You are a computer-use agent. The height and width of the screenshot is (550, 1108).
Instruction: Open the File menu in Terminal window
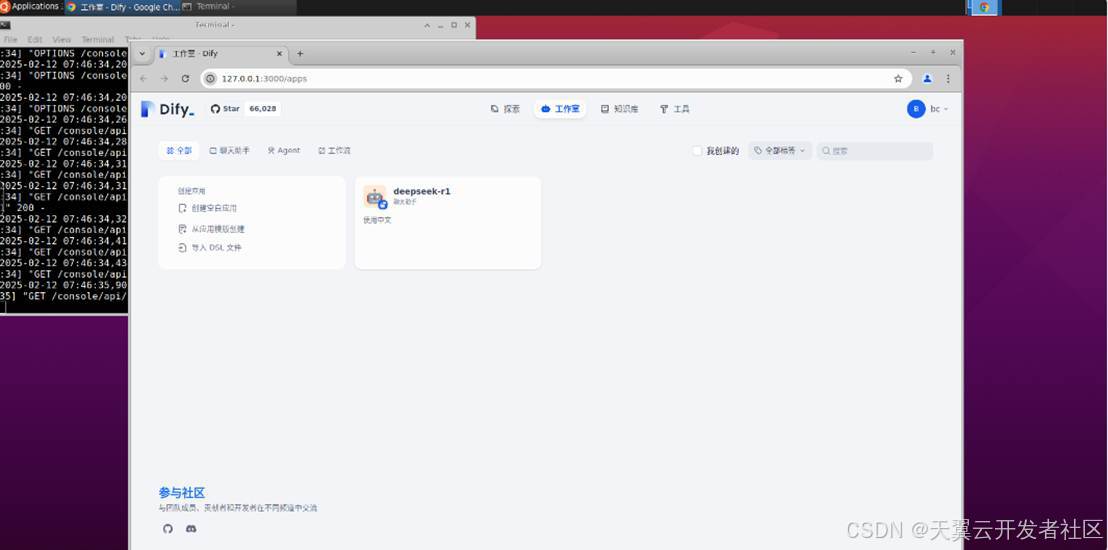click(x=11, y=40)
